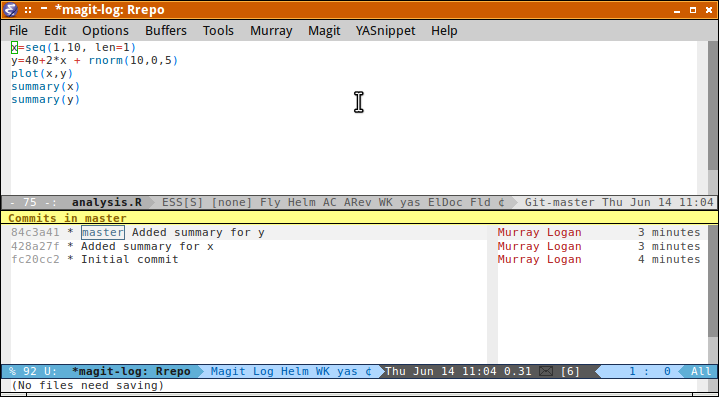
Task: Click ElDoc minor mode indicator
Action: (x=445, y=202)
